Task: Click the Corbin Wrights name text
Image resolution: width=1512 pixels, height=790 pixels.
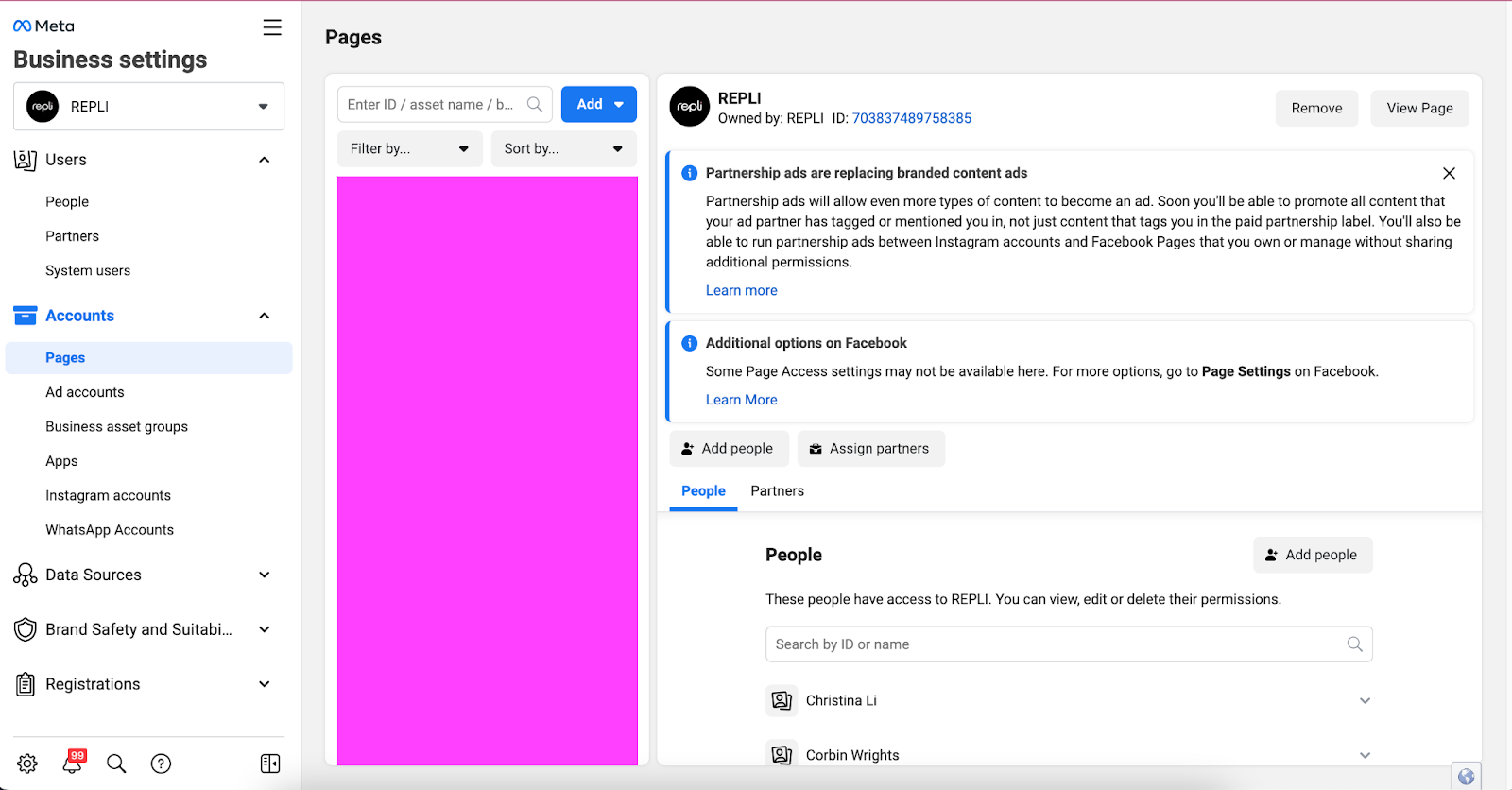Action: 852,755
